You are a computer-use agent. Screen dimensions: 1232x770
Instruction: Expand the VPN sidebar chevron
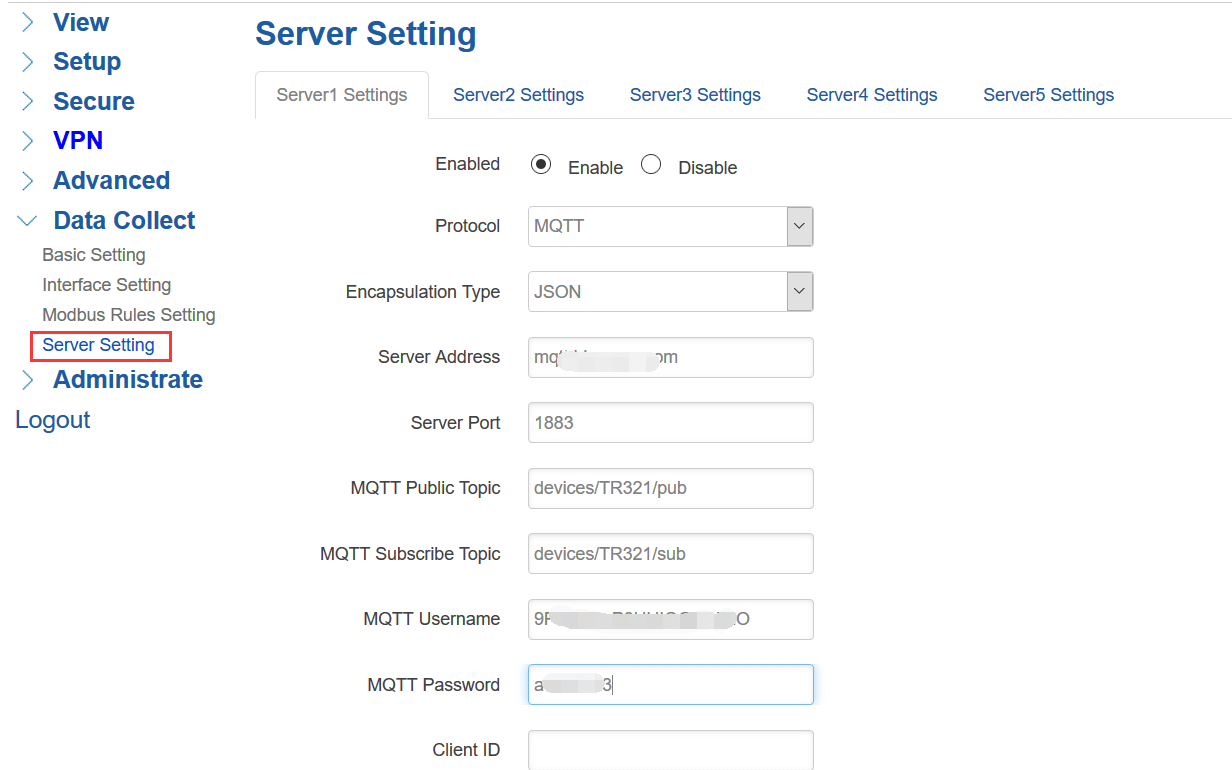point(25,140)
